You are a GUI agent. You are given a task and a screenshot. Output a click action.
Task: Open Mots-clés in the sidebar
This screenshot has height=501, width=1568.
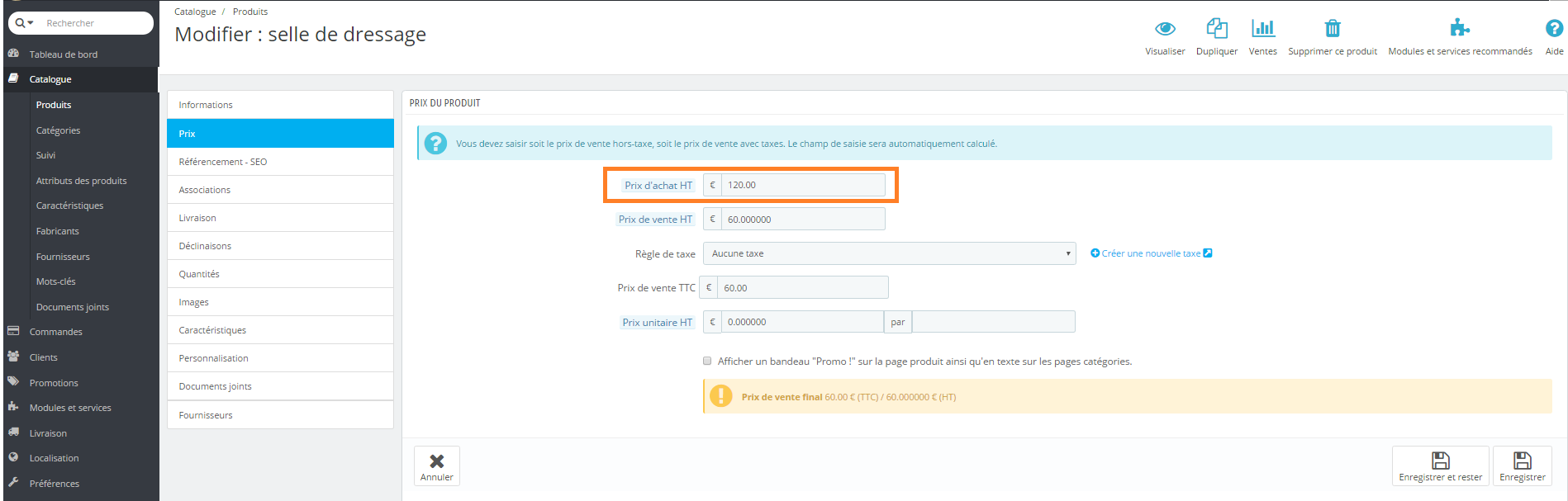click(x=55, y=281)
